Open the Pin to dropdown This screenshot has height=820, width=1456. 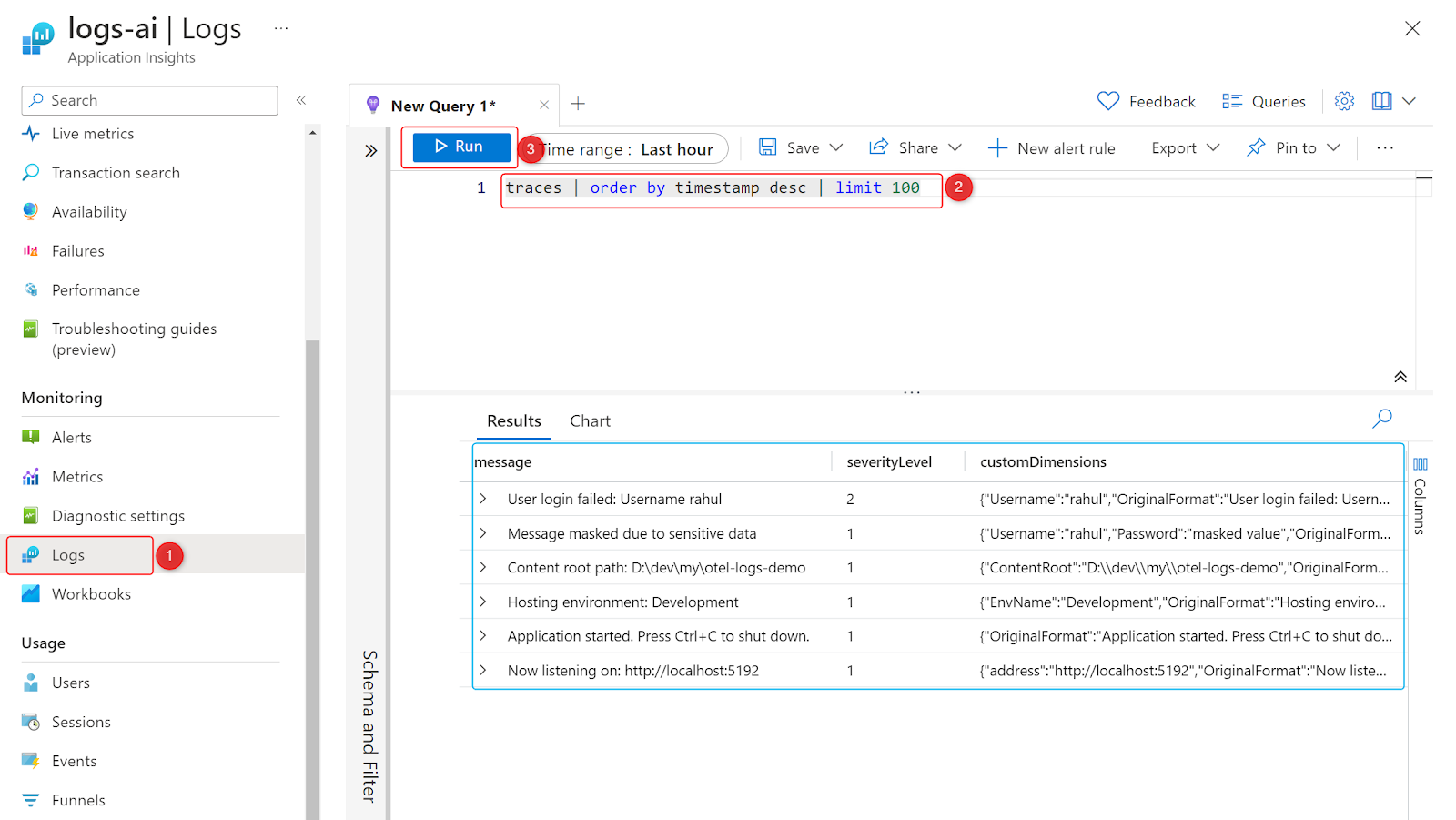click(1294, 147)
